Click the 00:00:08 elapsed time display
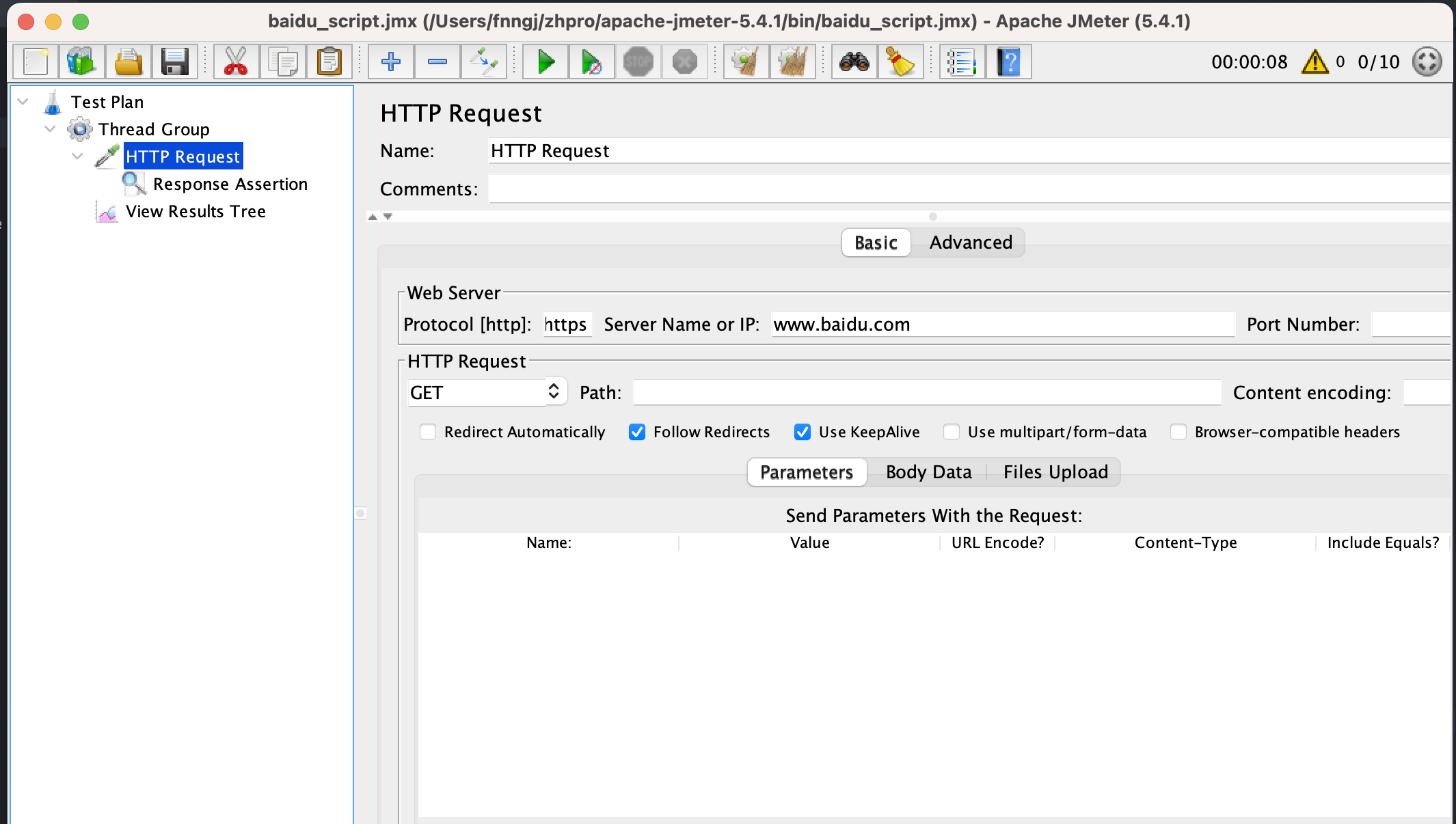Image resolution: width=1456 pixels, height=824 pixels. [1249, 62]
